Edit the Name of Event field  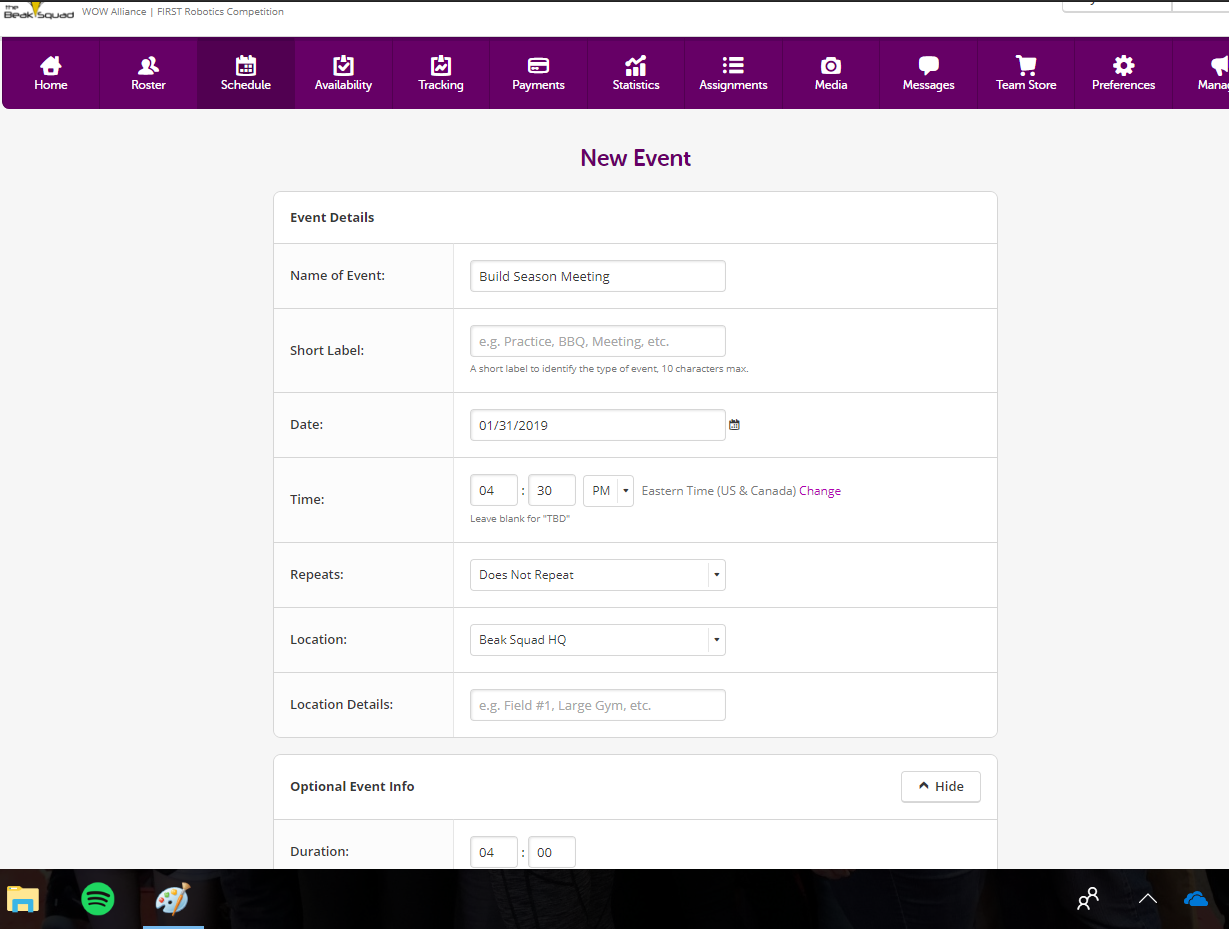[x=598, y=276]
